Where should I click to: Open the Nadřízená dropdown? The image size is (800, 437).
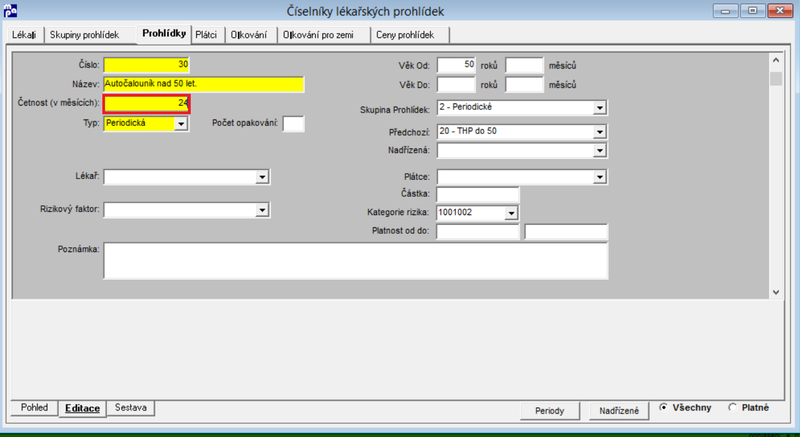[599, 150]
